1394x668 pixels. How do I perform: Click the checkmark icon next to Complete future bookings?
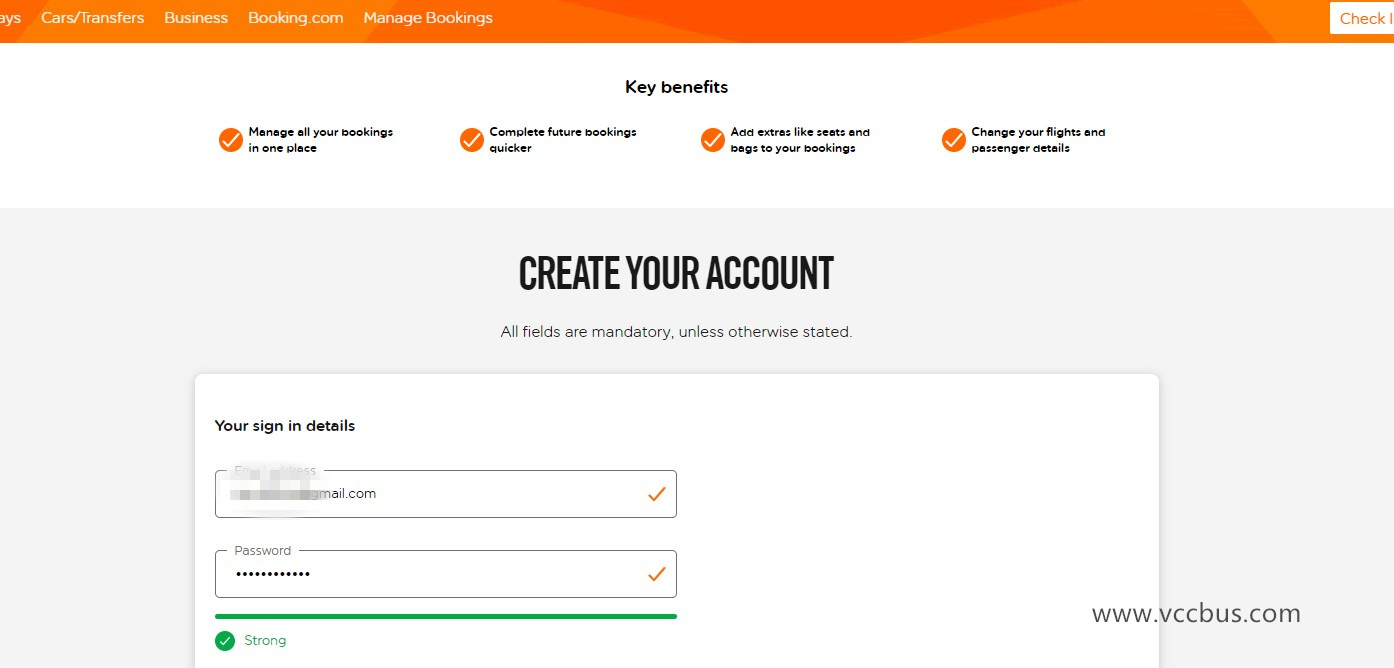[x=472, y=140]
